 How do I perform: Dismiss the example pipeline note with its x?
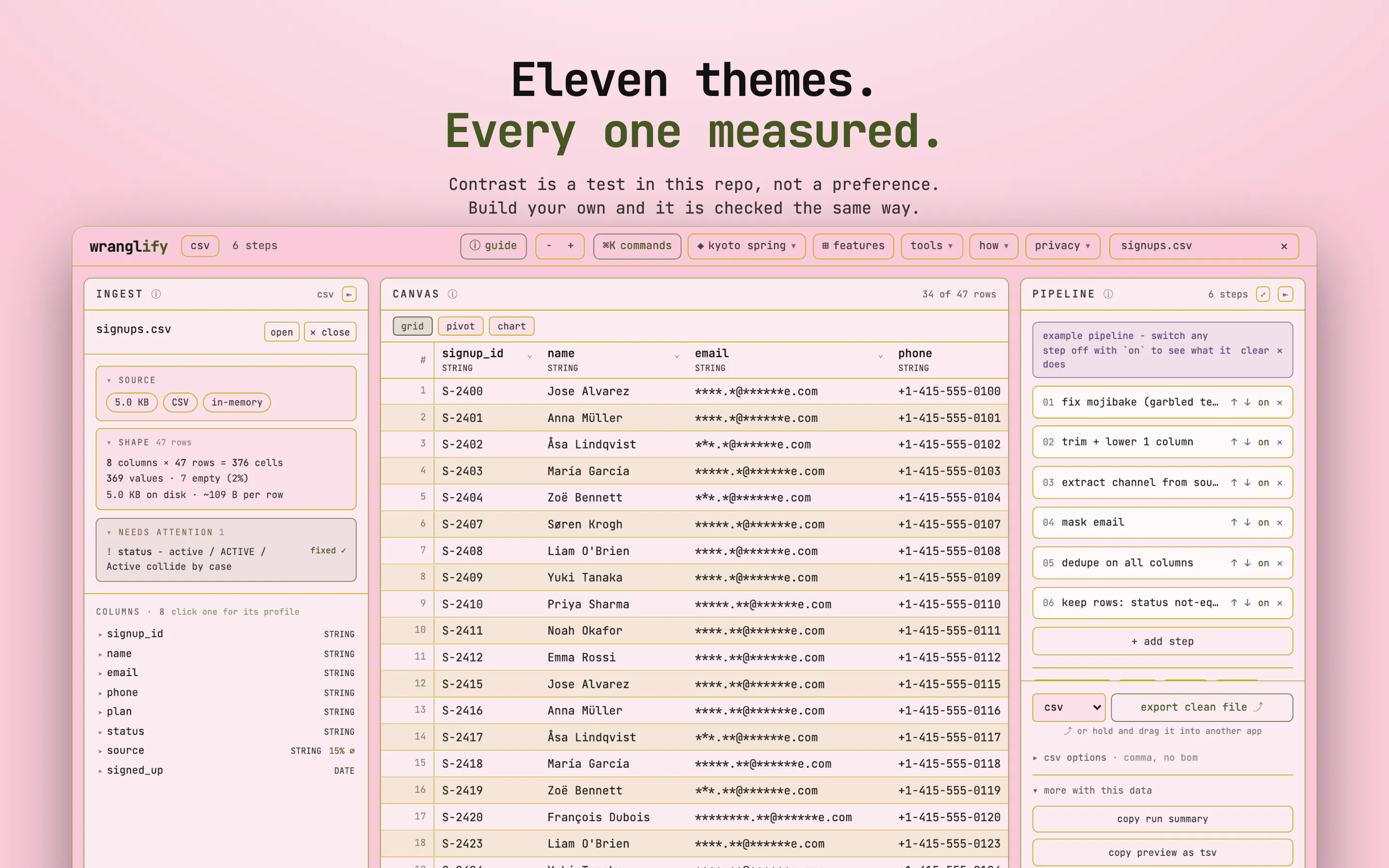click(1280, 351)
